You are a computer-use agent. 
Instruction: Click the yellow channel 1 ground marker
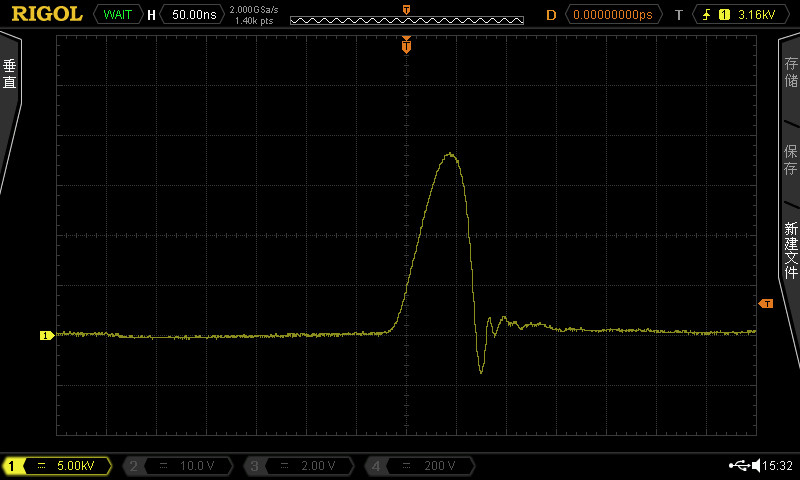[46, 335]
